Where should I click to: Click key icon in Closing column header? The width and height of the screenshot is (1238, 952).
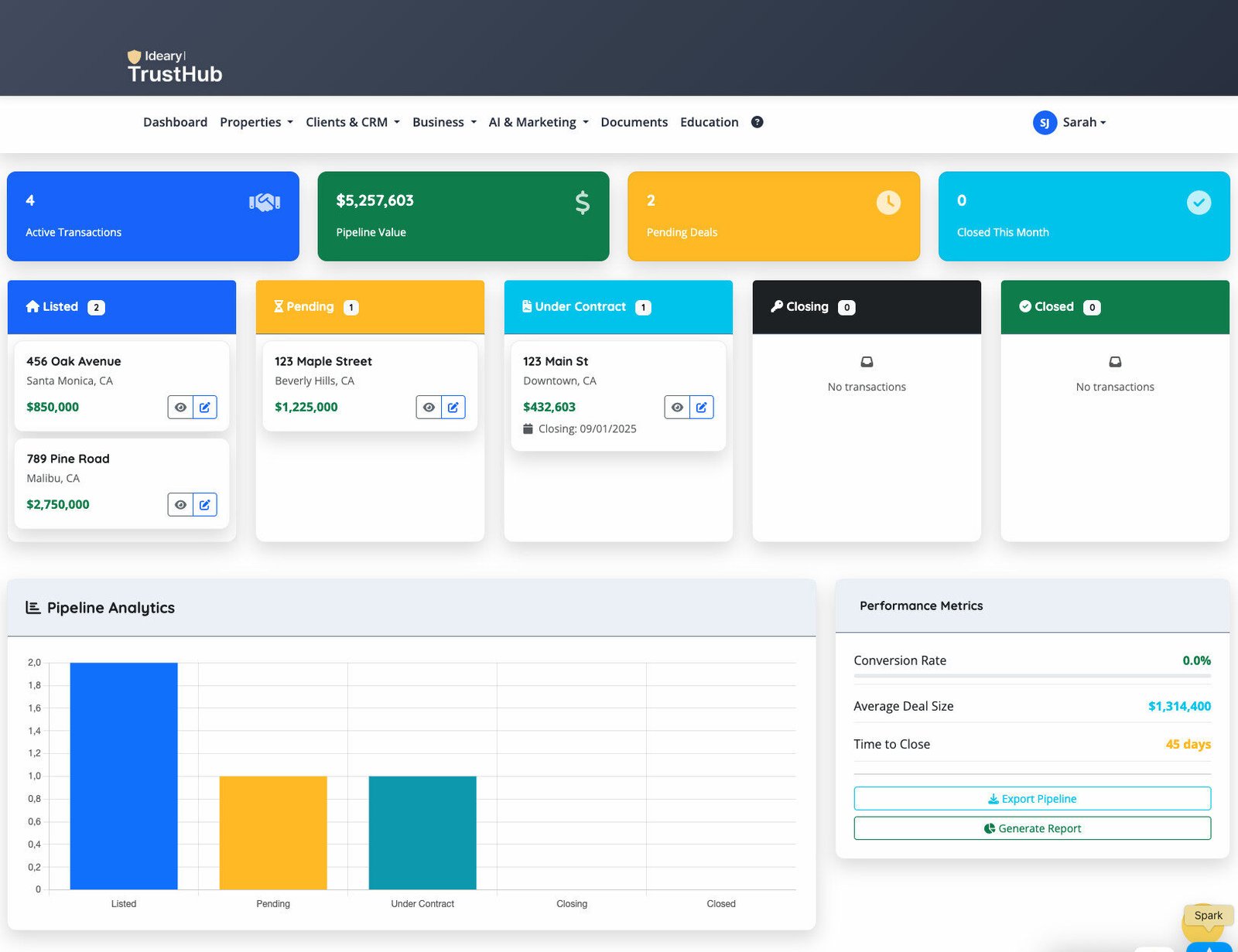coord(777,306)
